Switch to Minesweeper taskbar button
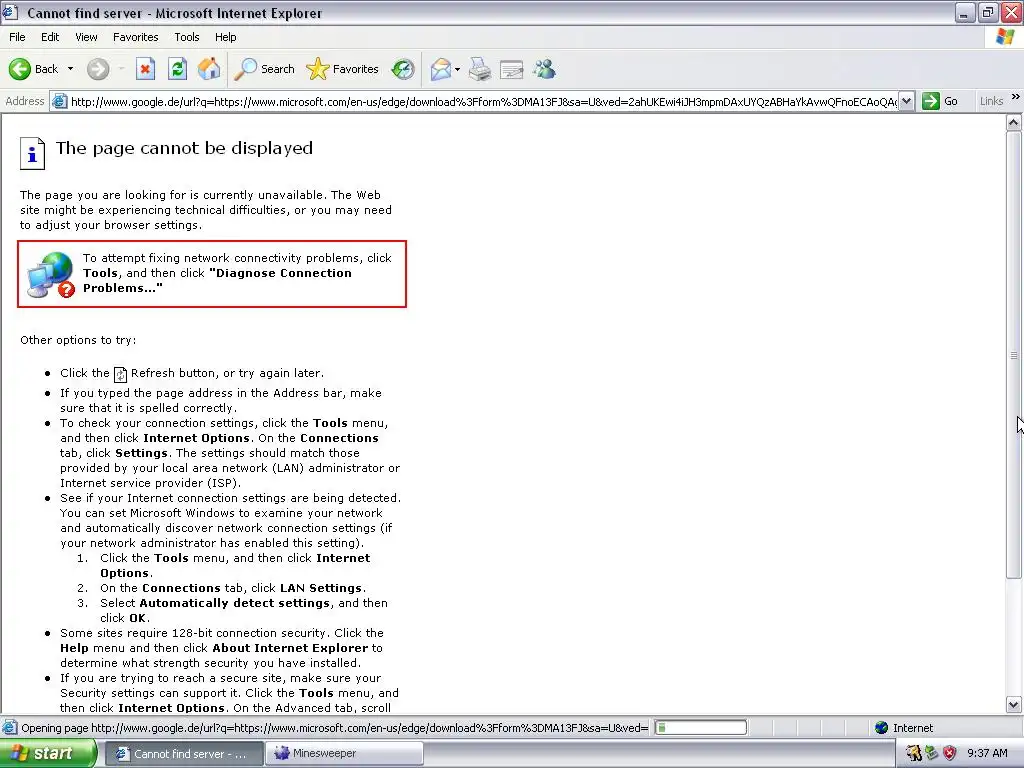 pyautogui.click(x=345, y=754)
